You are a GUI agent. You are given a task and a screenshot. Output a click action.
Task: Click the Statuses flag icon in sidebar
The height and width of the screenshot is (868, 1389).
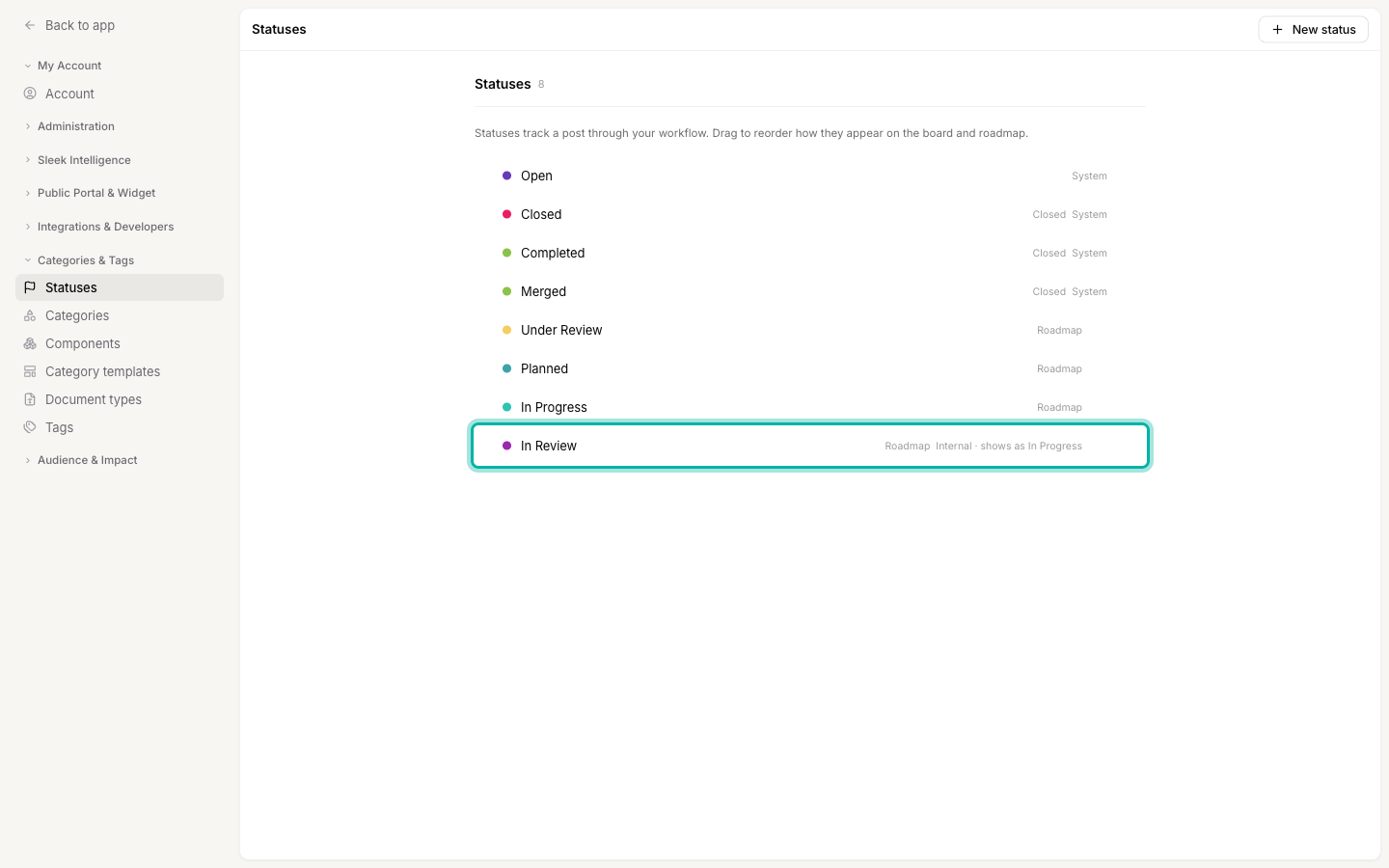pos(30,287)
